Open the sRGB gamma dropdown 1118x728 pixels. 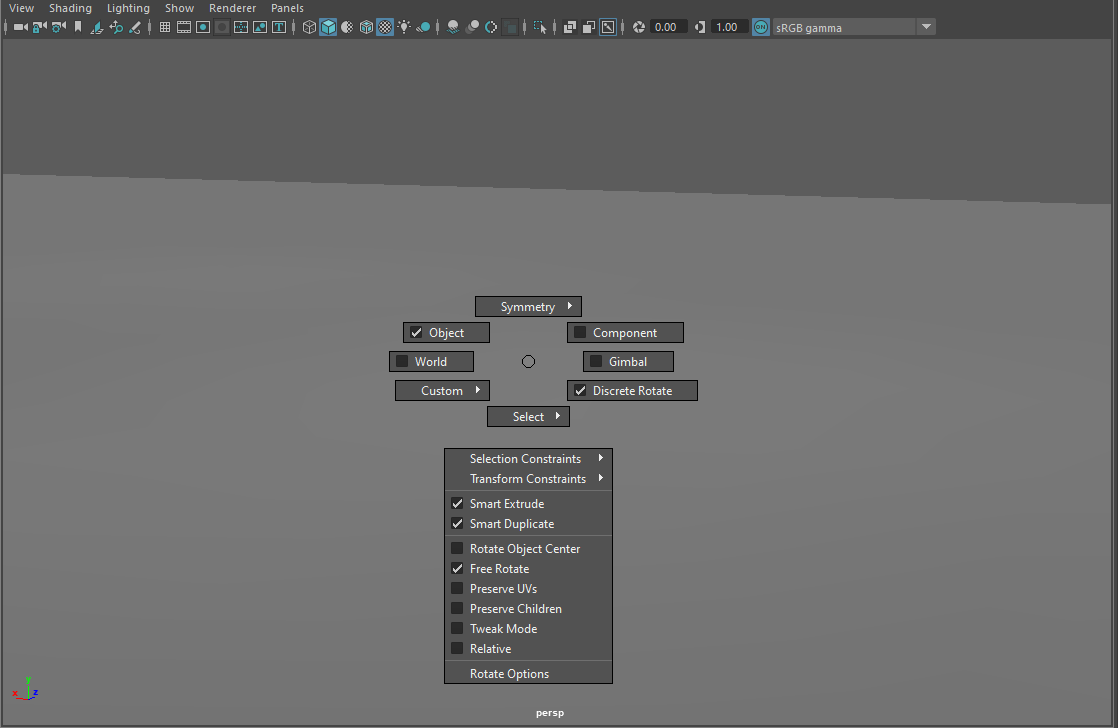(926, 27)
